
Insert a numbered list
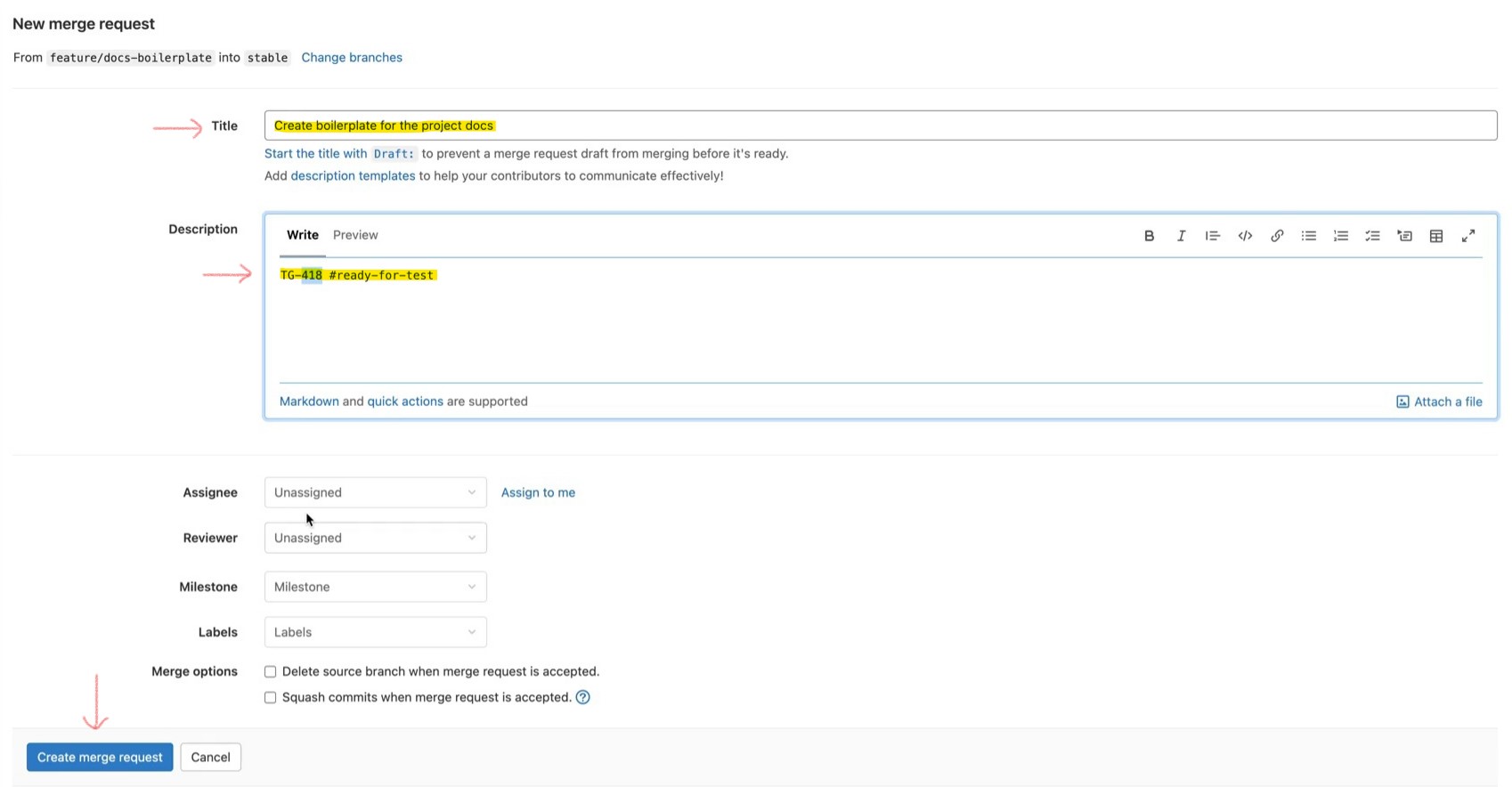[x=1340, y=236]
